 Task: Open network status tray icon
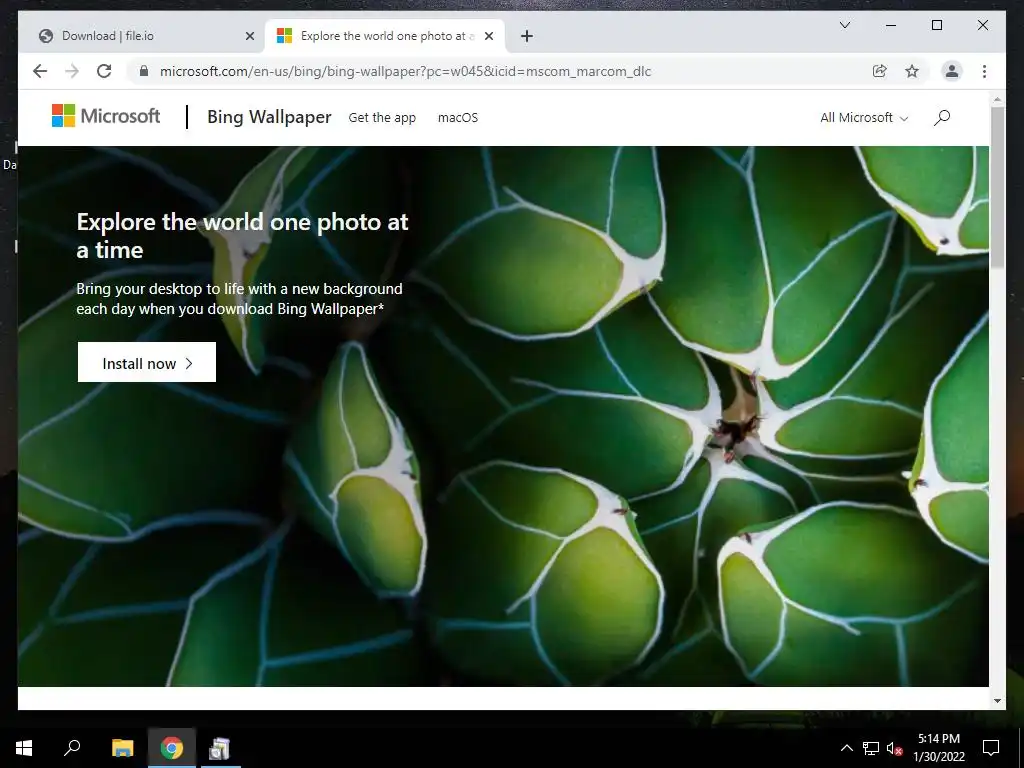[x=871, y=748]
